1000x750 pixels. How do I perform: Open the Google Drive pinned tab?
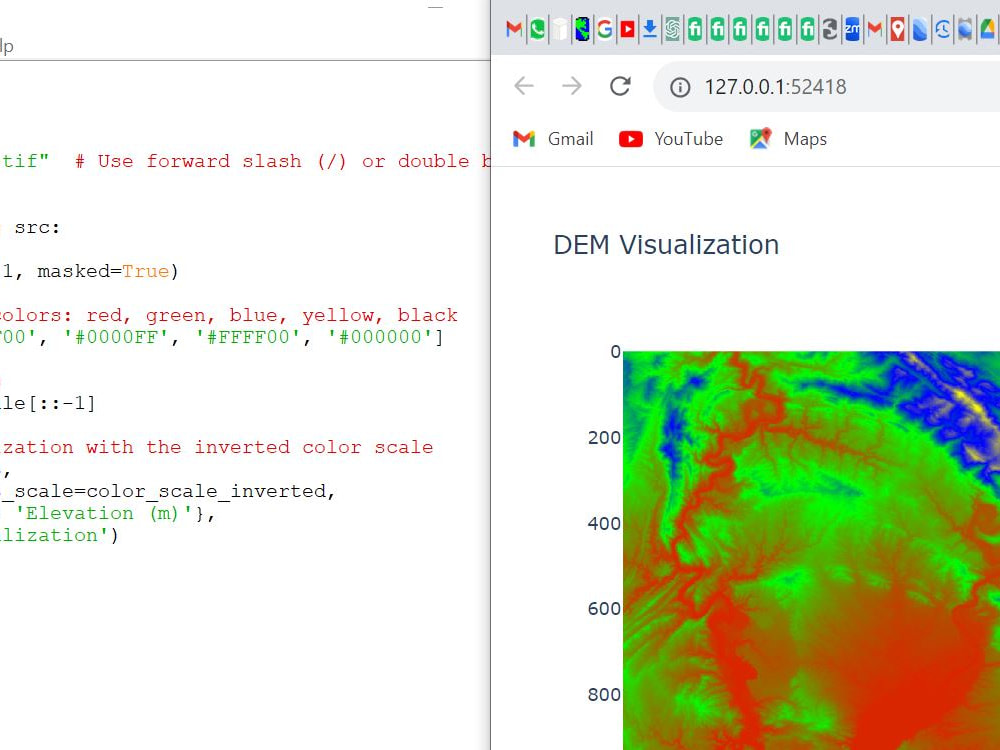tap(987, 30)
